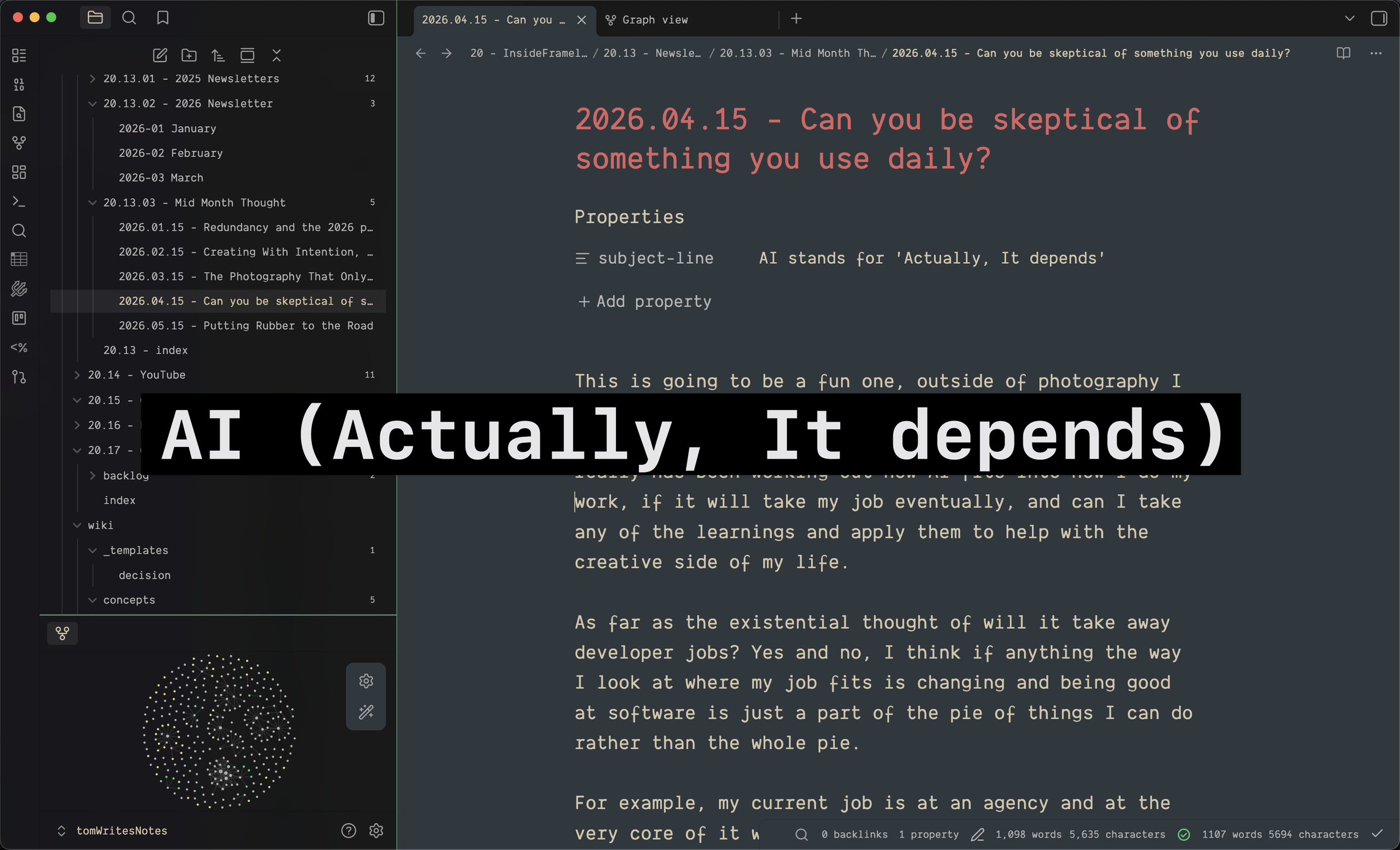The width and height of the screenshot is (1400, 850).
Task: Expand the 20.14 - YouTube folder
Action: [x=77, y=375]
